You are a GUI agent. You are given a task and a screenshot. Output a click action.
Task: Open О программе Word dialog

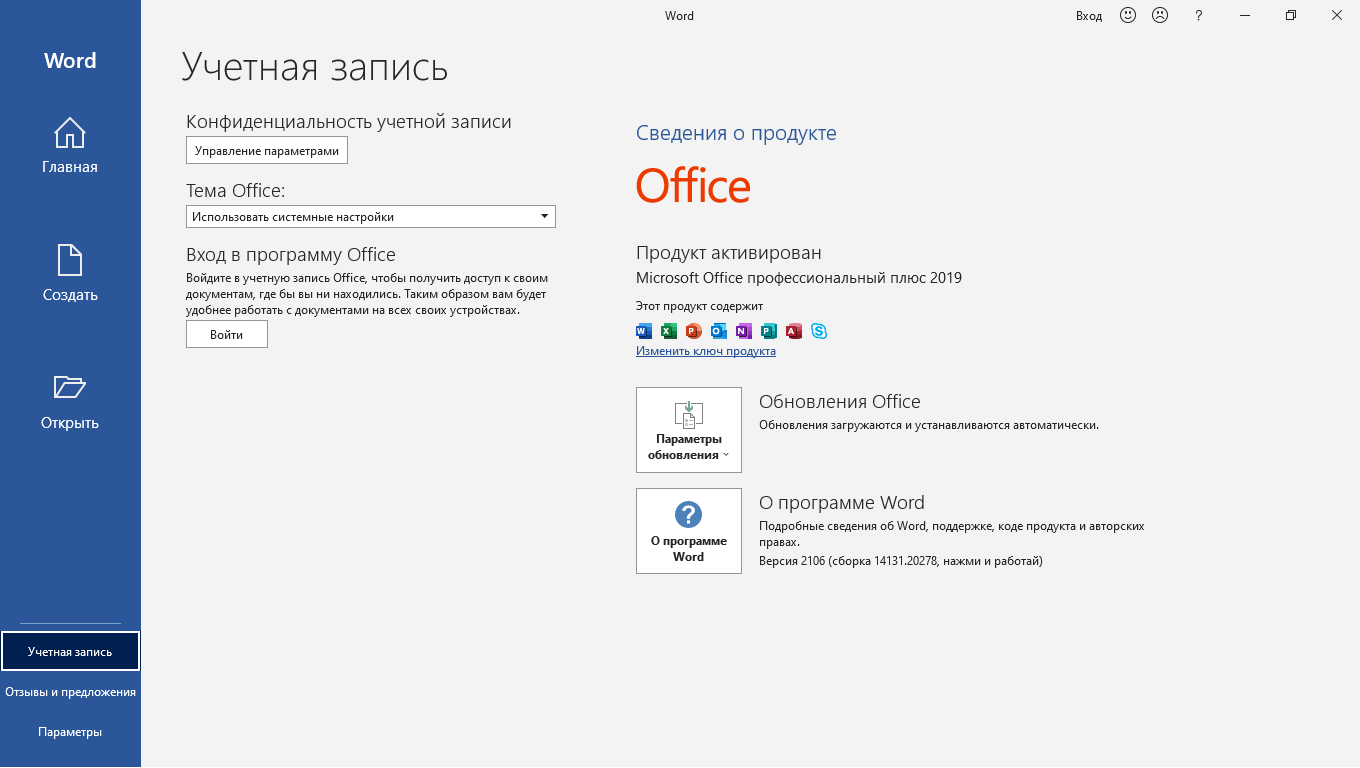[689, 531]
